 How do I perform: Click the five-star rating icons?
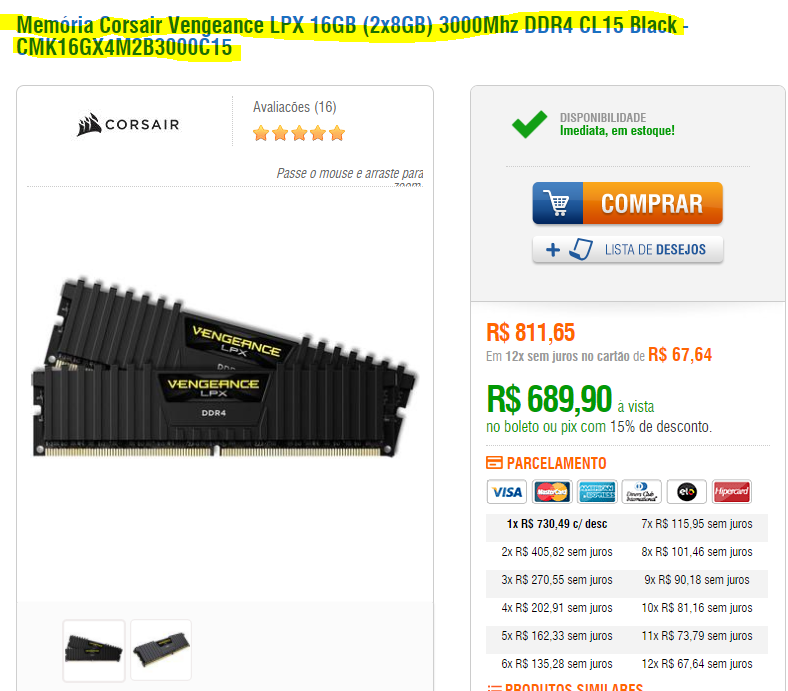(299, 133)
